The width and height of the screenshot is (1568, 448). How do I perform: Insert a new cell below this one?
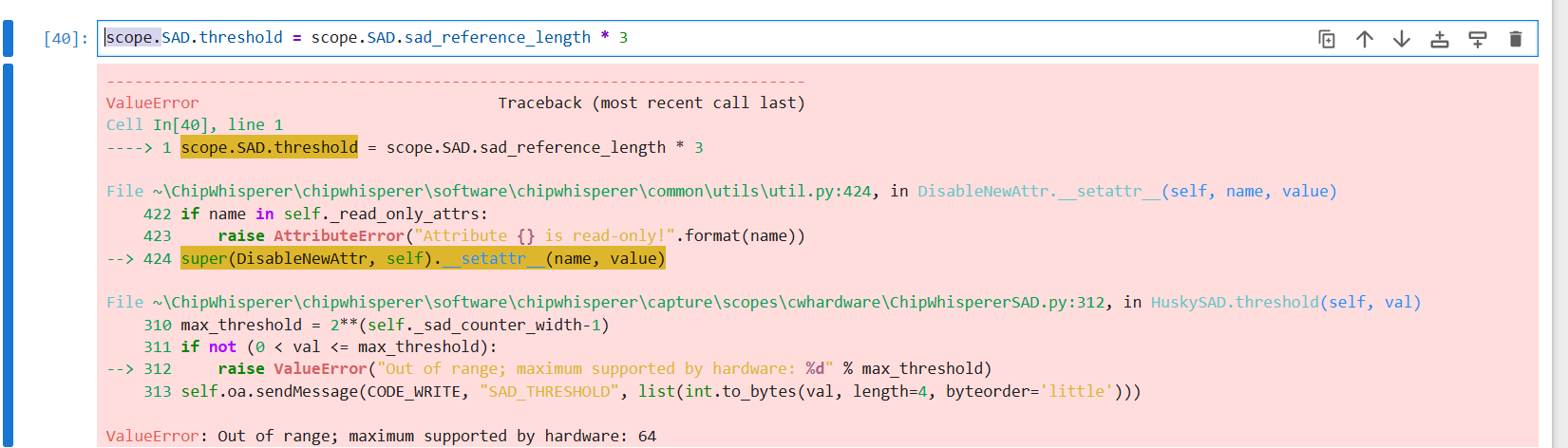tap(1478, 39)
